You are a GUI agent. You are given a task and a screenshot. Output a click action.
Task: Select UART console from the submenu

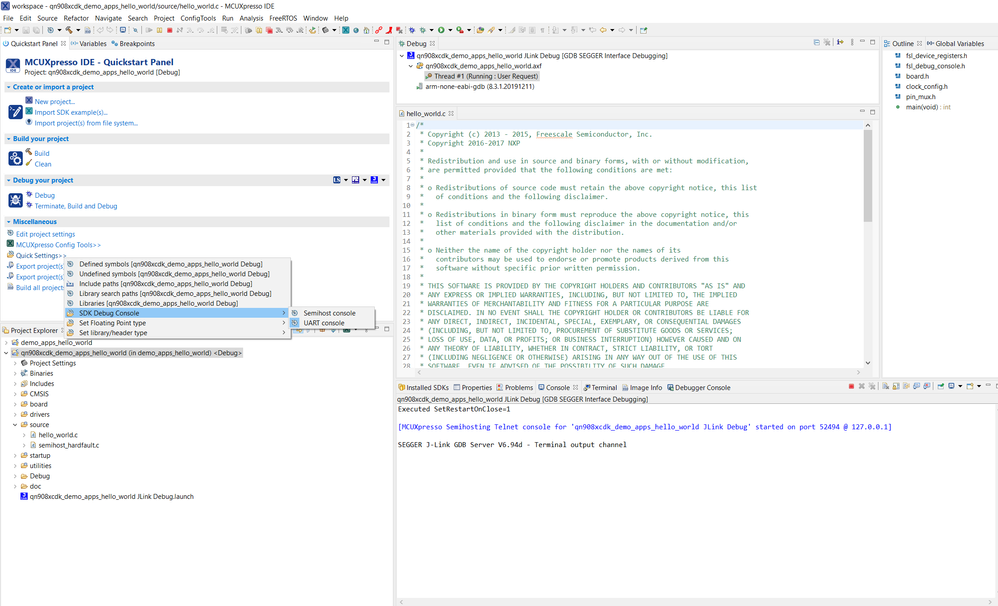point(332,323)
